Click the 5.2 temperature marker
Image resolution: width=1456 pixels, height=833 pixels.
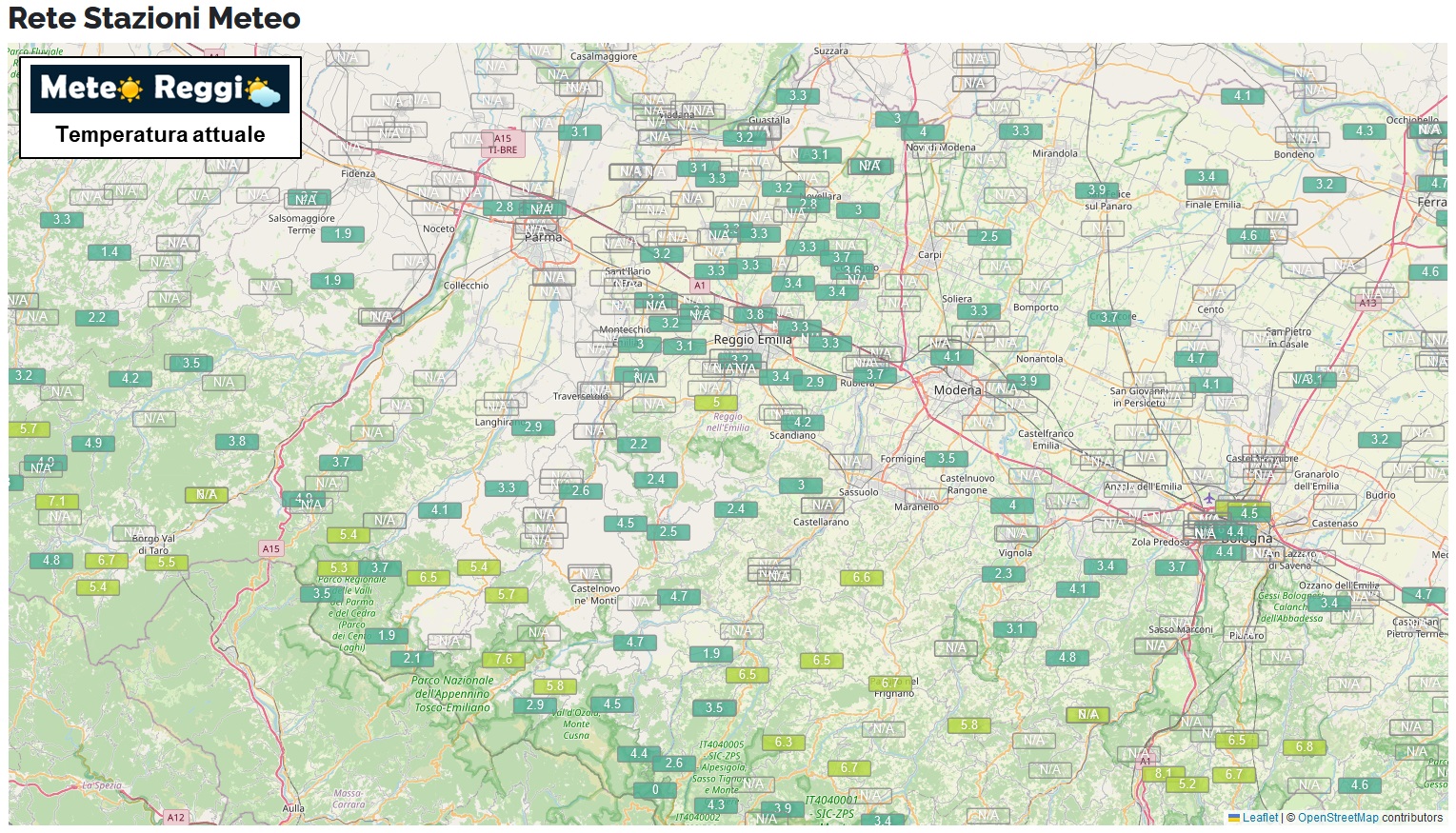(x=1187, y=783)
